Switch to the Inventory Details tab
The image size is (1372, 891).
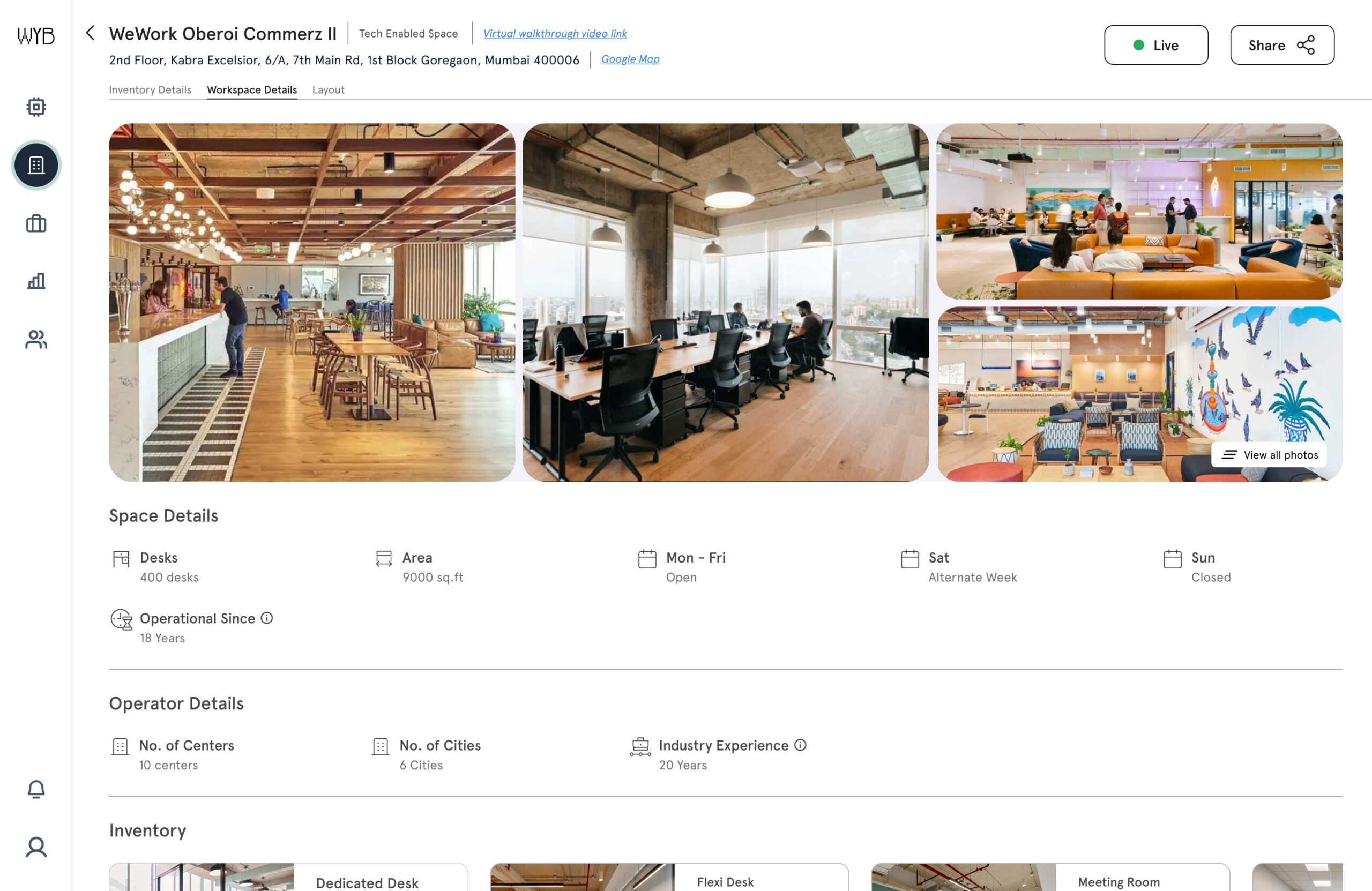coord(150,90)
